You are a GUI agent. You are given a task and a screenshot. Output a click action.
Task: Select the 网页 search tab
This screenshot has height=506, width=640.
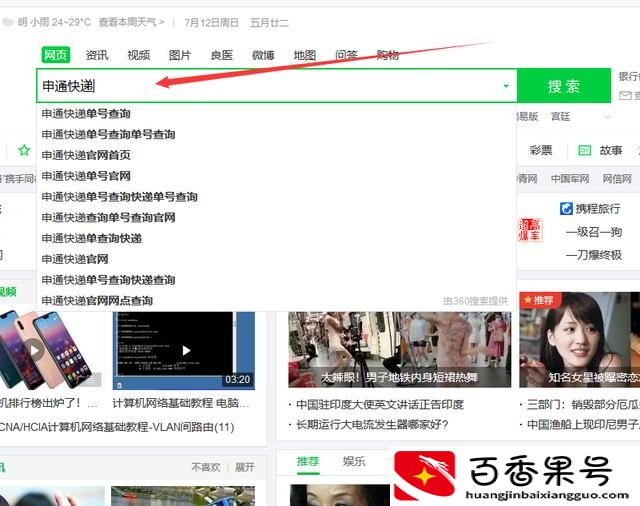(56, 55)
